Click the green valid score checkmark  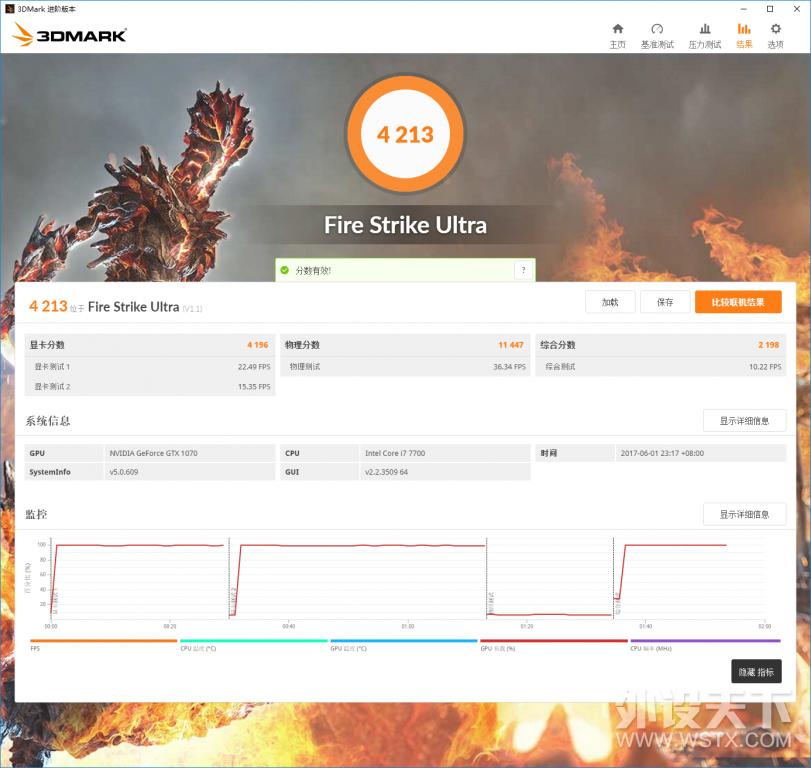(284, 270)
